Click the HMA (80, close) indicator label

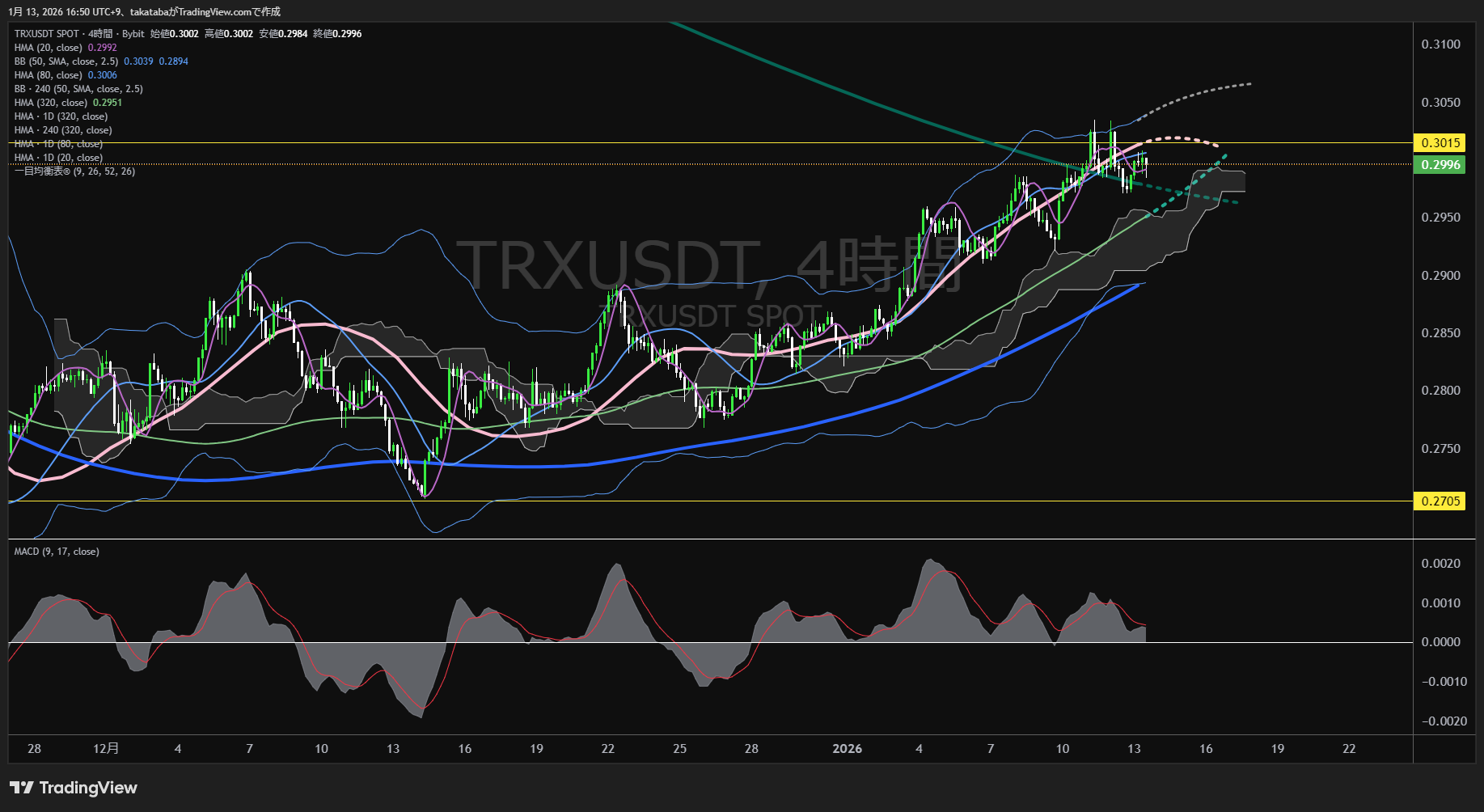click(48, 75)
